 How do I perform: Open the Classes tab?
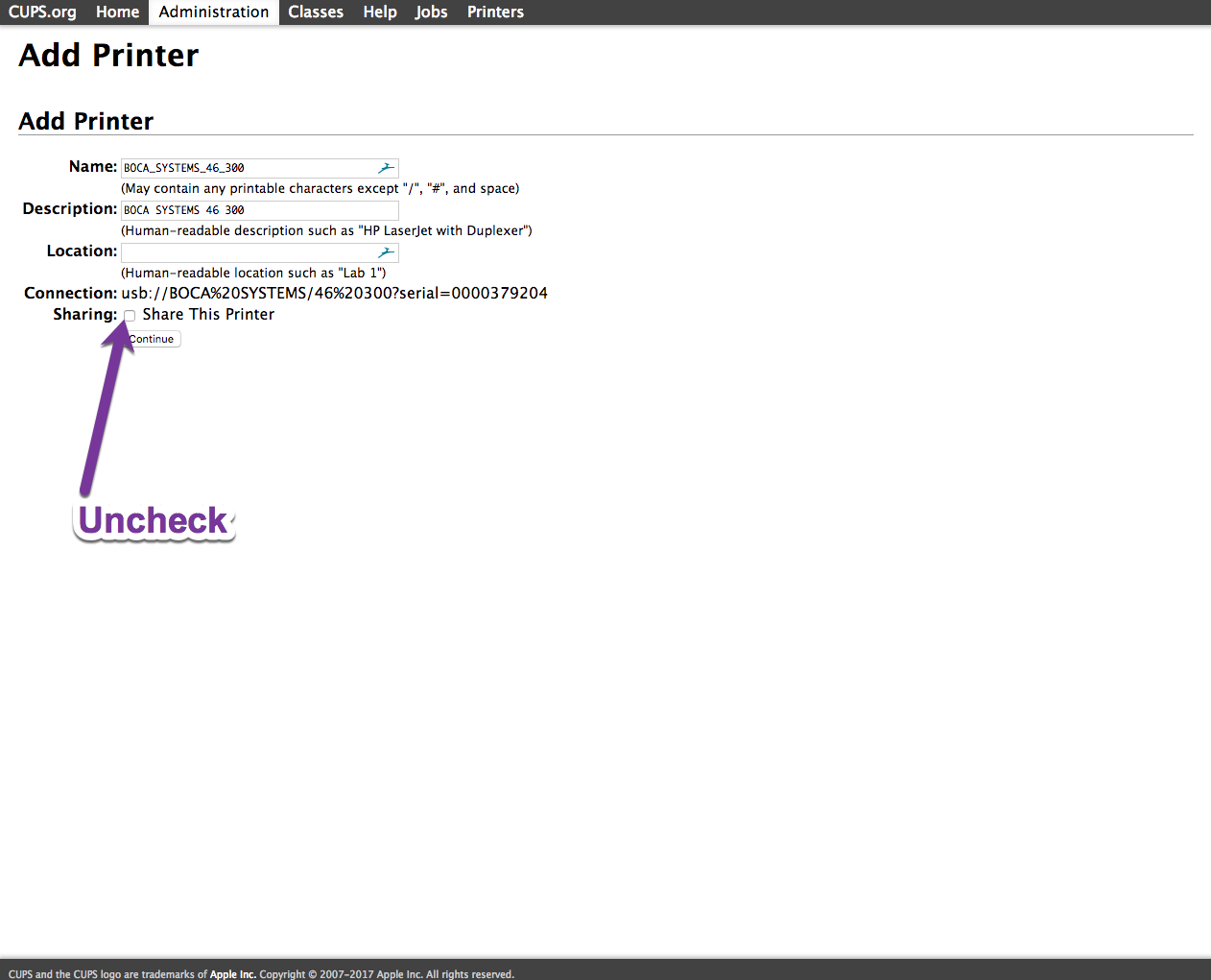click(x=316, y=12)
